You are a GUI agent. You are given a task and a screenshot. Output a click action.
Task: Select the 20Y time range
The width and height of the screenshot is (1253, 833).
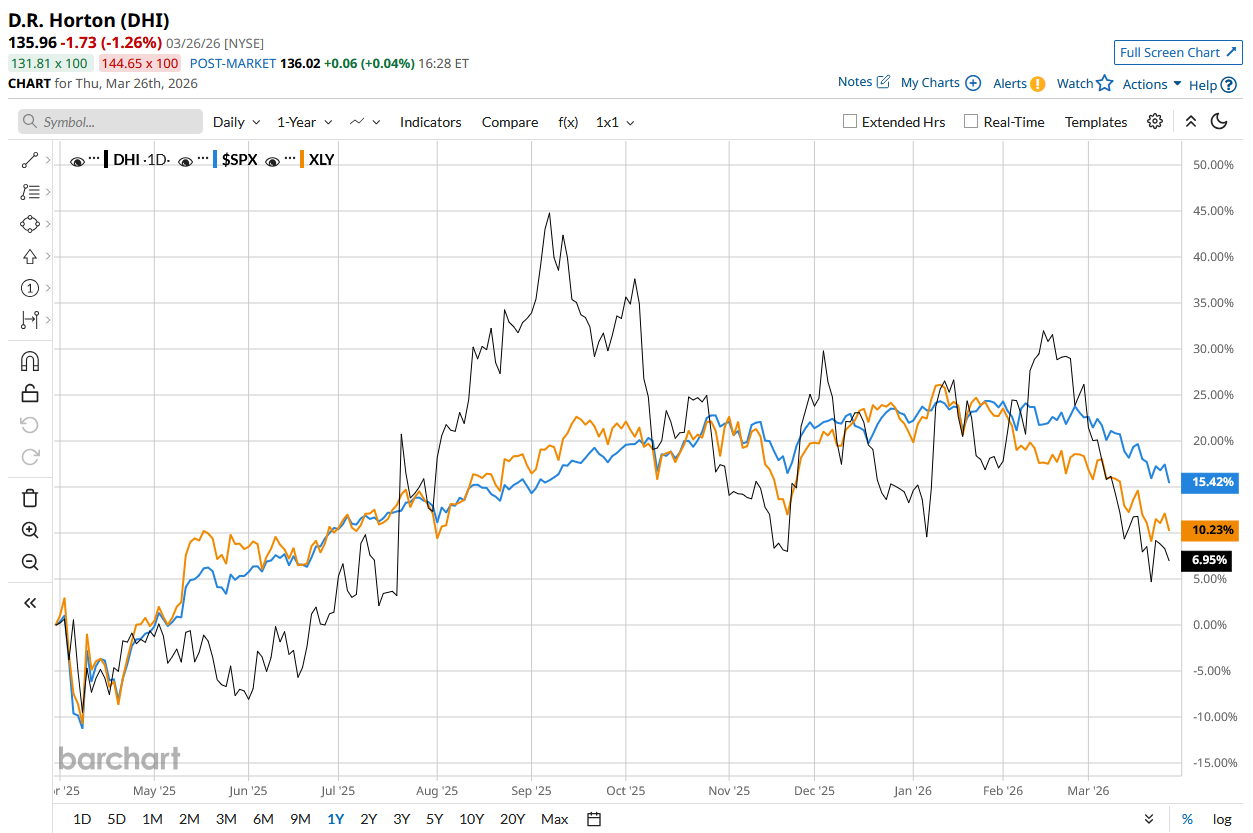[512, 819]
